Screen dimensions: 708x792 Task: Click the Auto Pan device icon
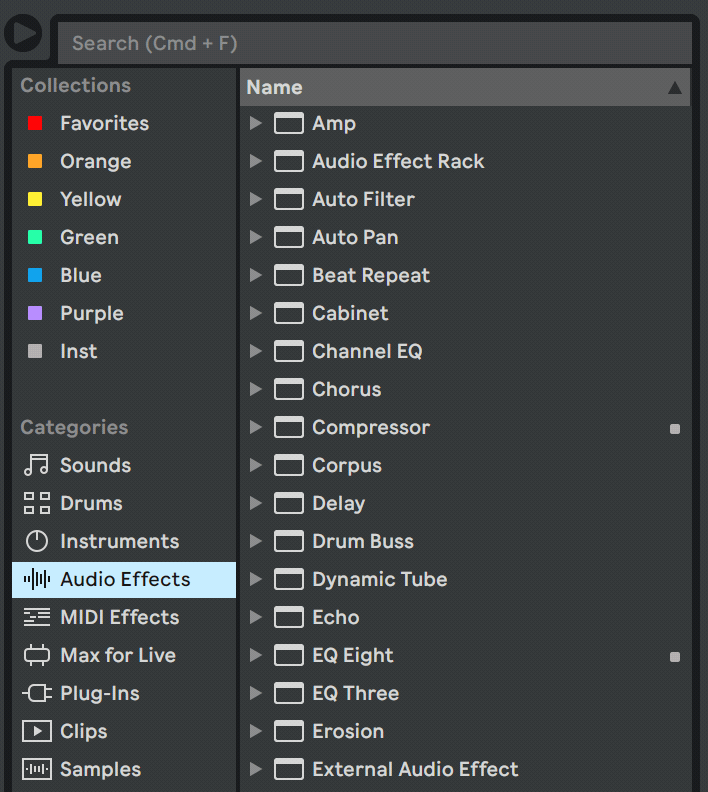(289, 237)
